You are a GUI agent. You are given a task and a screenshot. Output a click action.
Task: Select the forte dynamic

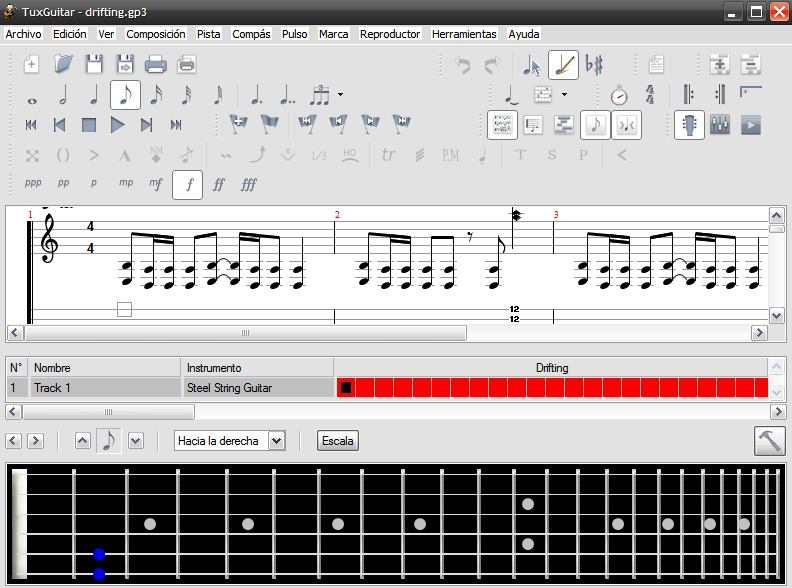187,185
